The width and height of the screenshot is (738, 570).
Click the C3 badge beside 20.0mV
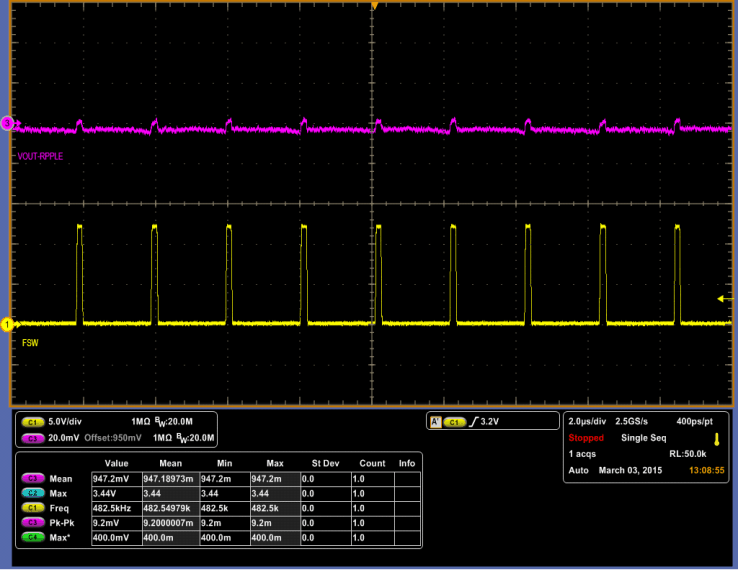pos(32,438)
